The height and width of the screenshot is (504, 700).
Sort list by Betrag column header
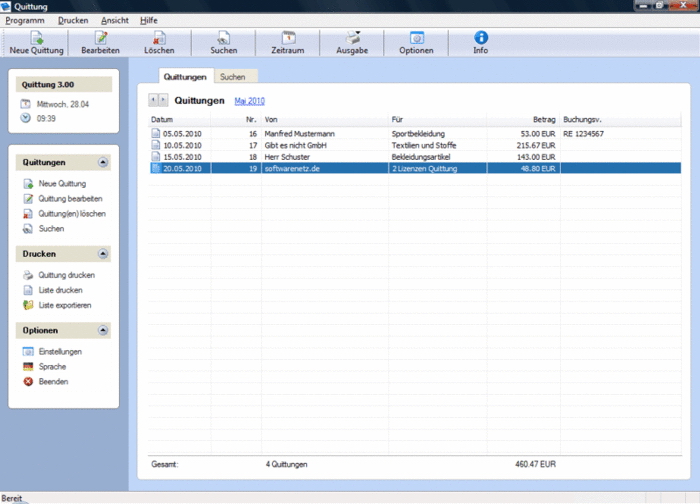(541, 119)
